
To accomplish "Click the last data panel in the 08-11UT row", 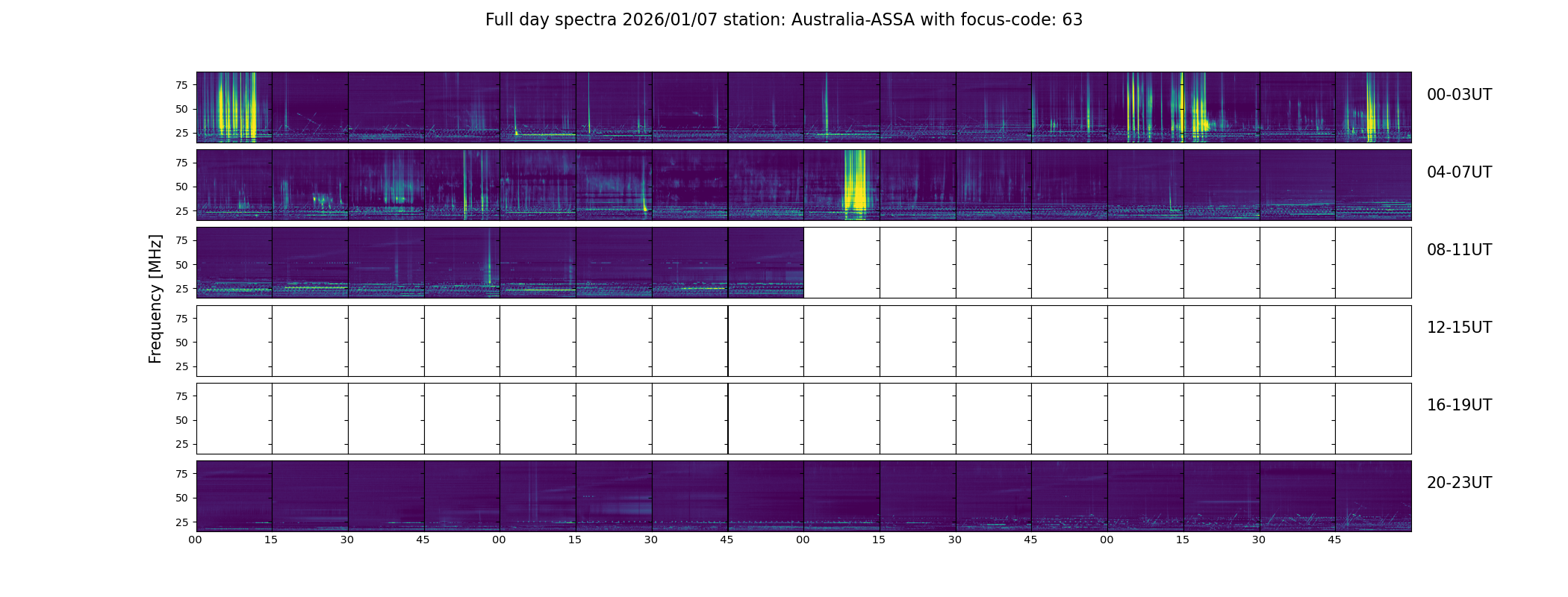I will 765,263.
